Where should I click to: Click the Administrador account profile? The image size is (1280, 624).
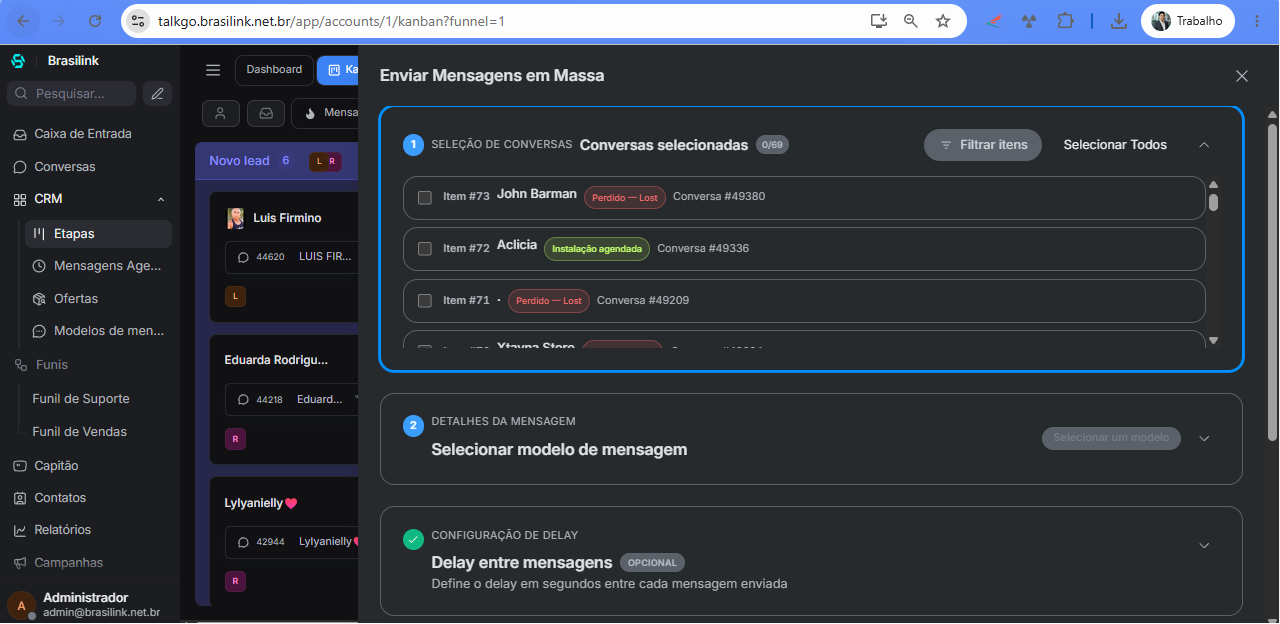(x=90, y=604)
